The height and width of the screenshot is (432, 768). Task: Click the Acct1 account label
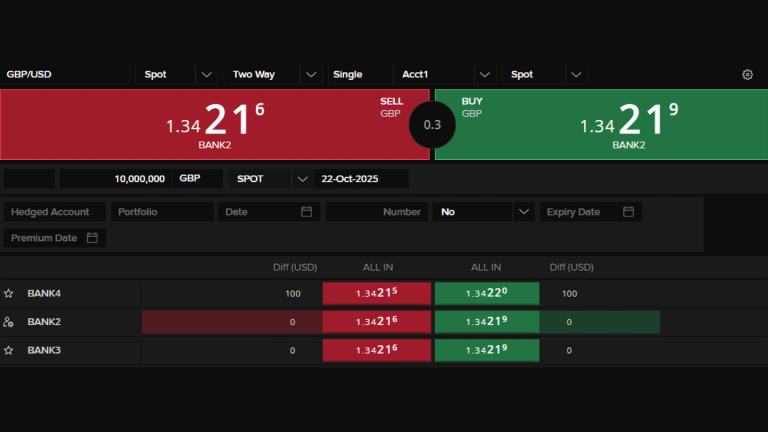click(415, 74)
